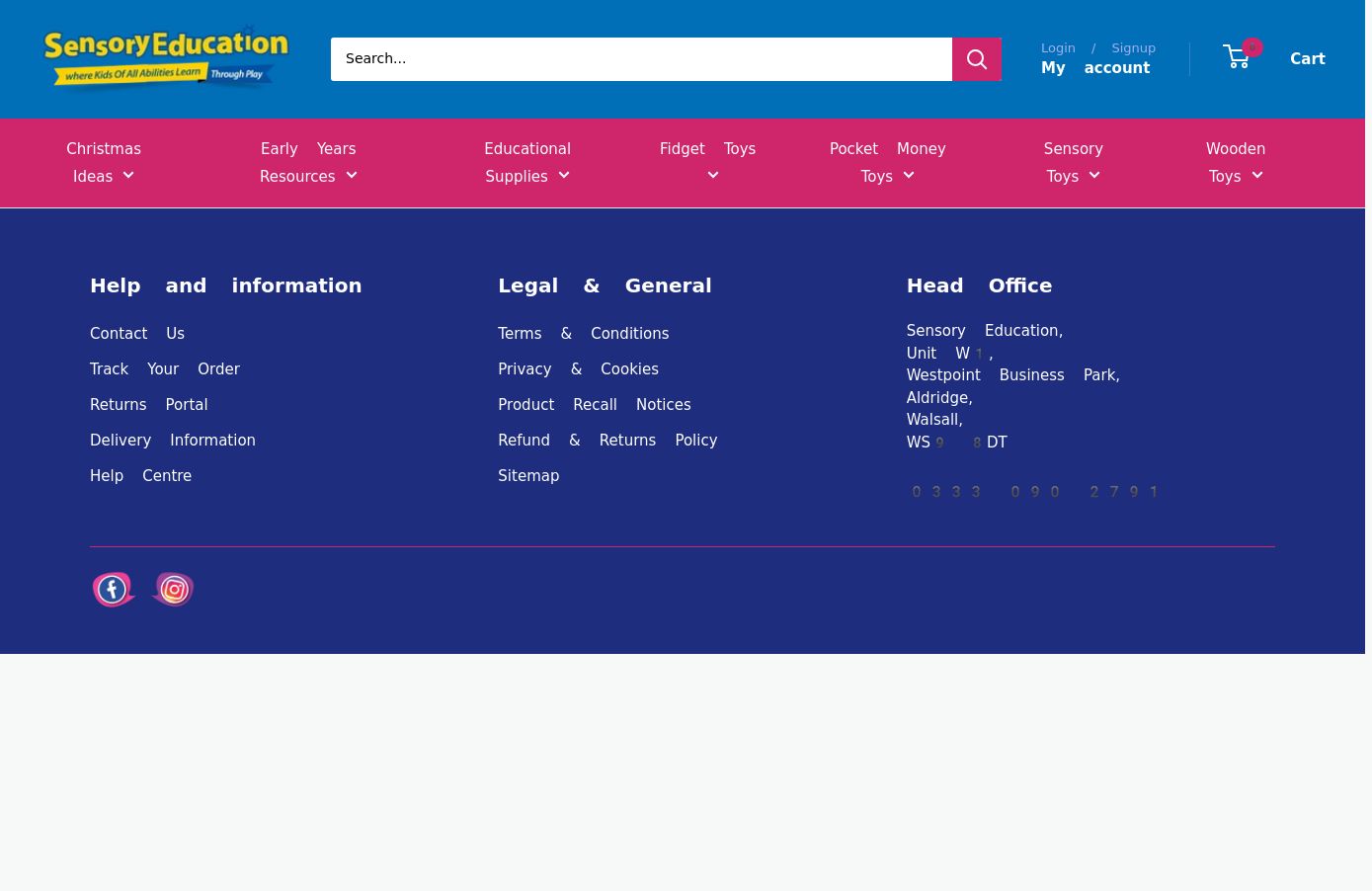The image size is (1372, 891).
Task: Open Privacy & Cookies page
Action: (x=578, y=369)
